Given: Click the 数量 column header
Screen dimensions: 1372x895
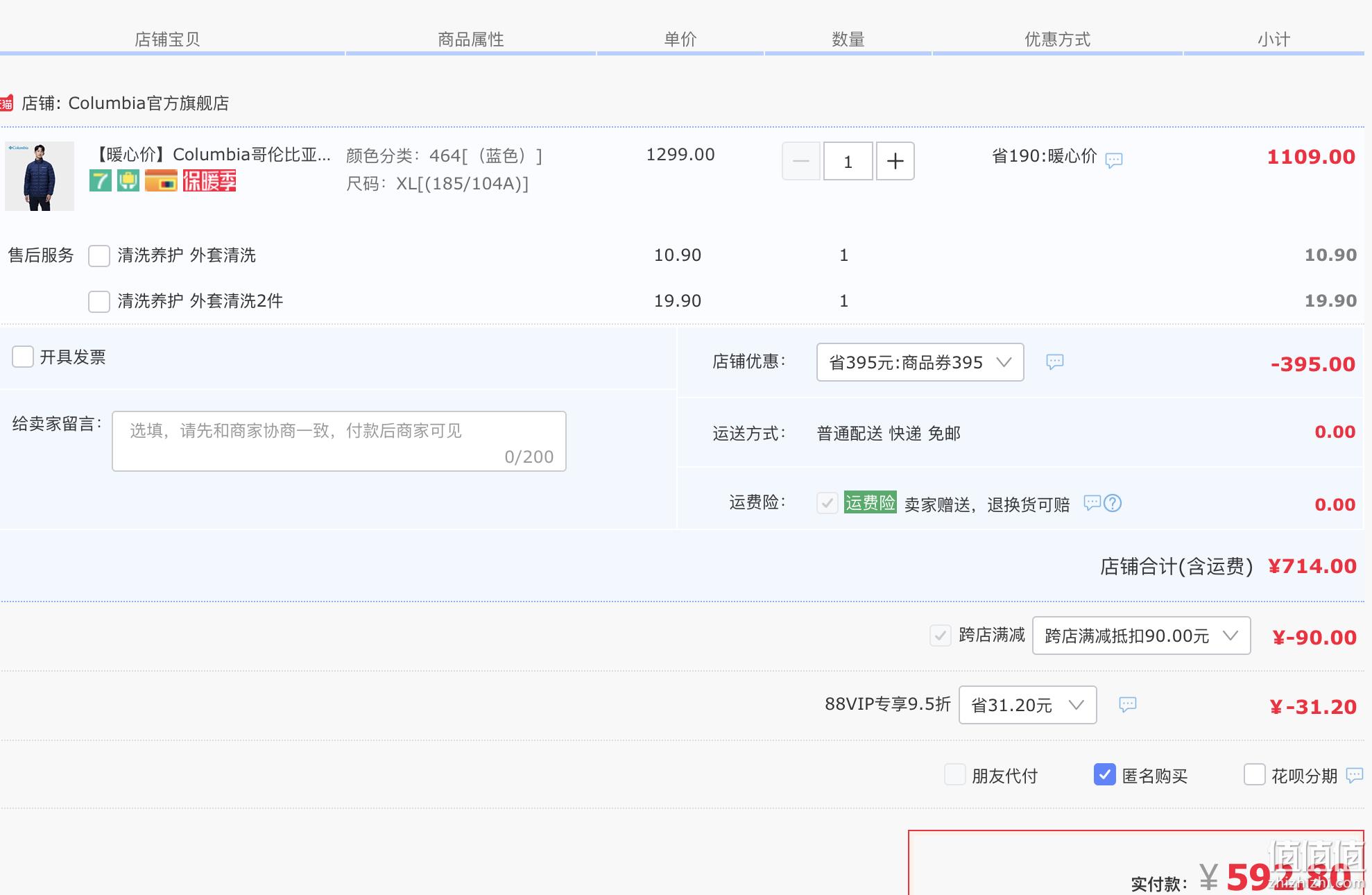Looking at the screenshot, I should coord(848,40).
